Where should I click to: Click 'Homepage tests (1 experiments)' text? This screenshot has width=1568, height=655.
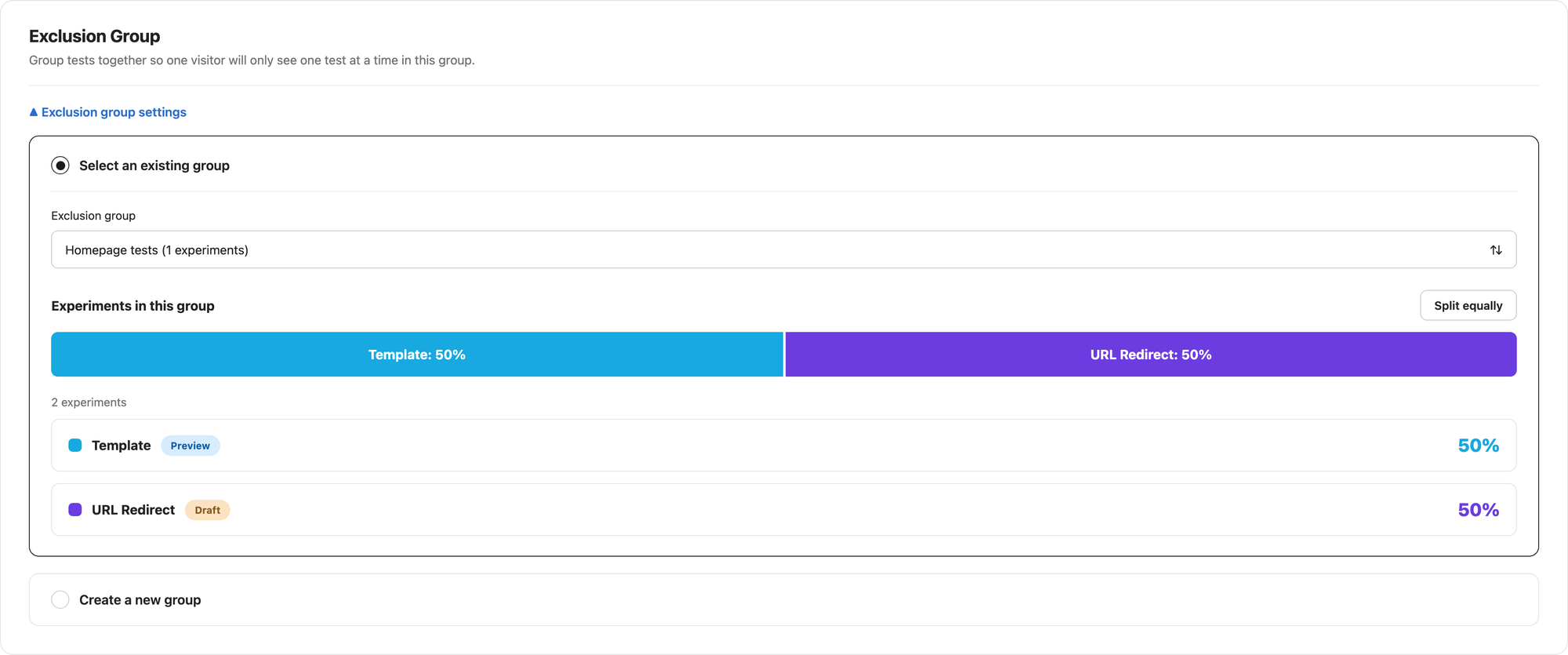(x=157, y=250)
